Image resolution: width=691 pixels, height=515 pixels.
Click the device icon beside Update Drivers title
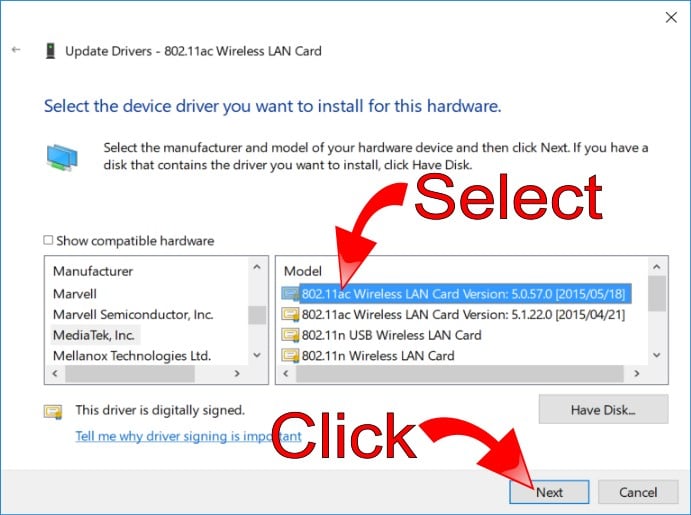tap(51, 51)
